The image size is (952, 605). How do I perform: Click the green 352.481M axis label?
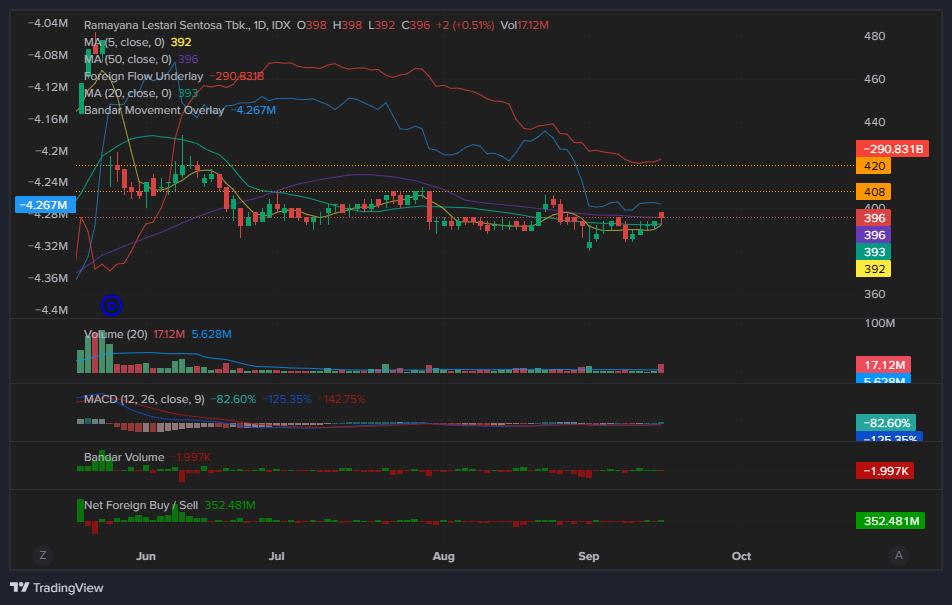click(x=890, y=521)
